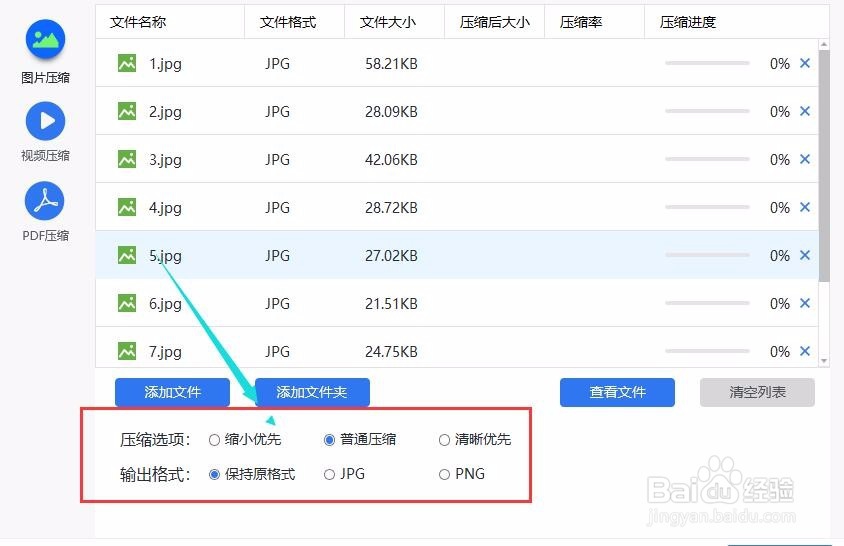Select the file name 1.jpg
This screenshot has height=546, width=844.
point(165,64)
